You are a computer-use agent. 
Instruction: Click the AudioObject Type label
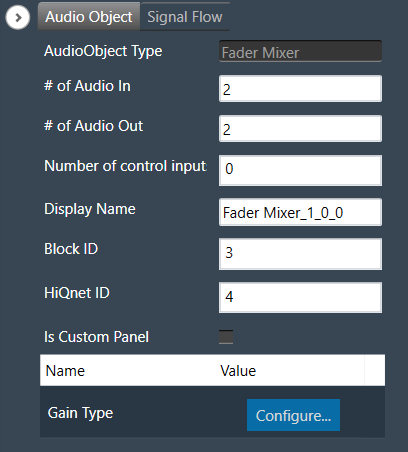[103, 51]
